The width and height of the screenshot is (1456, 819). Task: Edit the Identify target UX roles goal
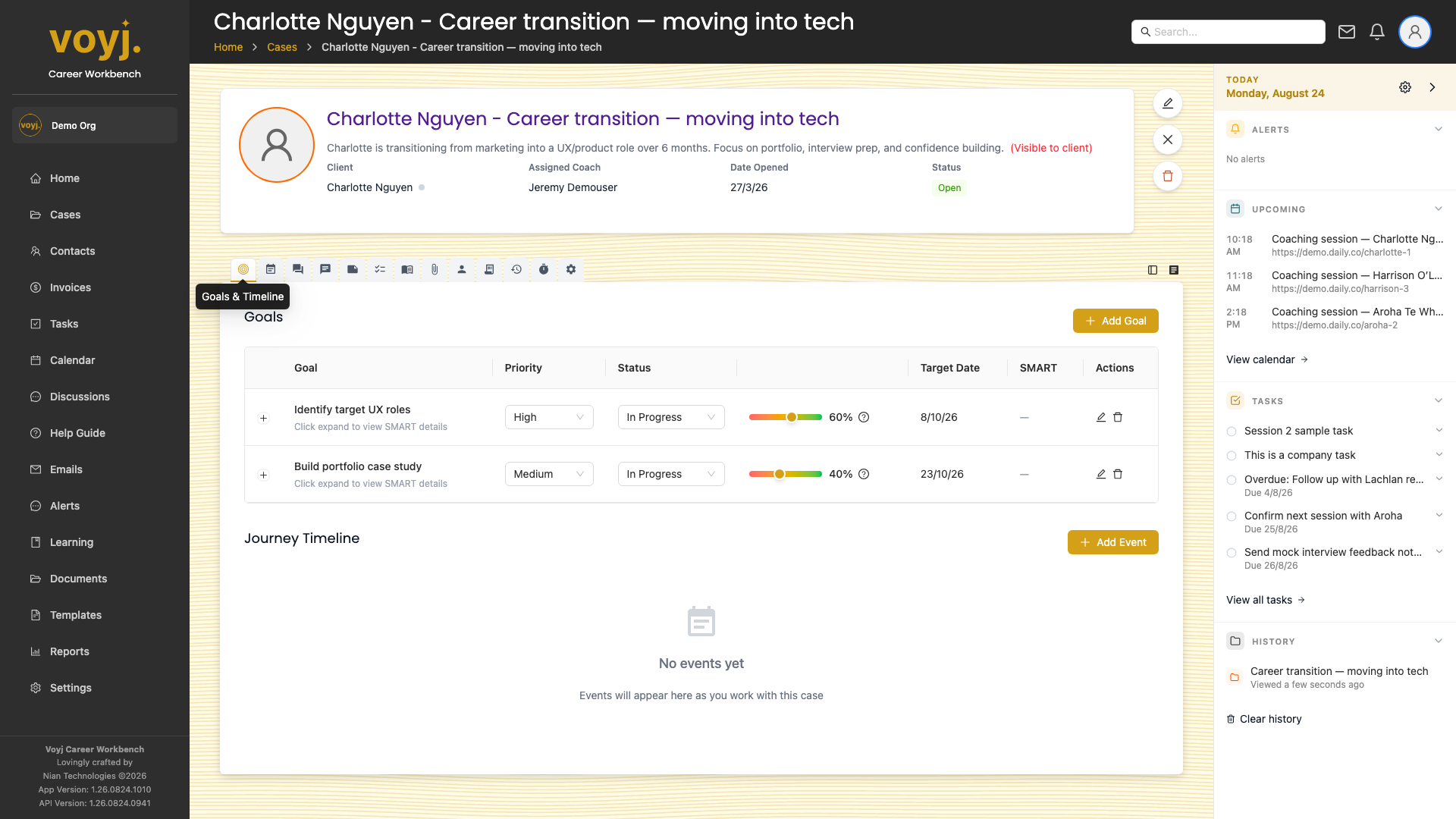(x=1101, y=417)
